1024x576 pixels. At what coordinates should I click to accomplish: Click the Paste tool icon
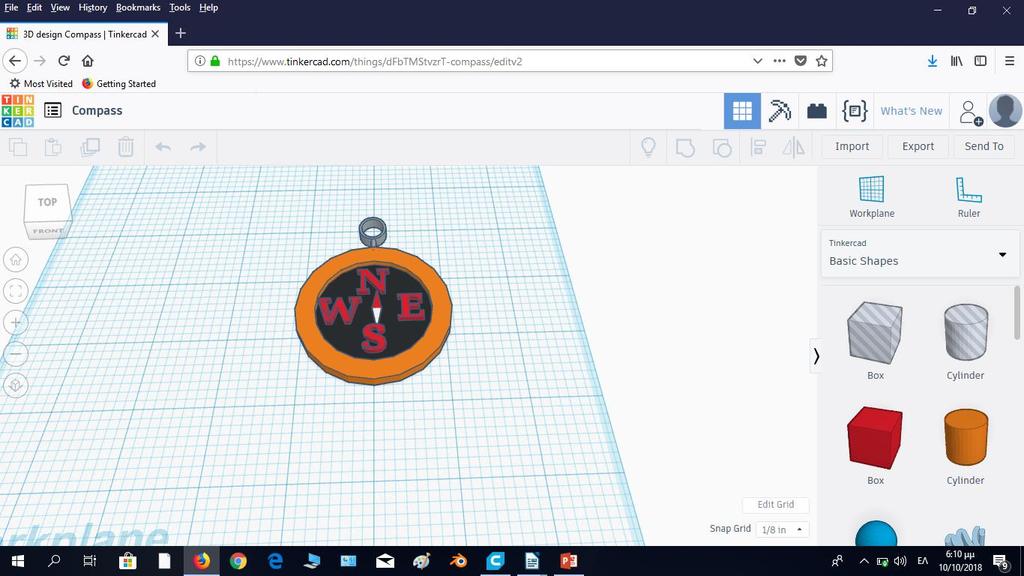(x=53, y=147)
